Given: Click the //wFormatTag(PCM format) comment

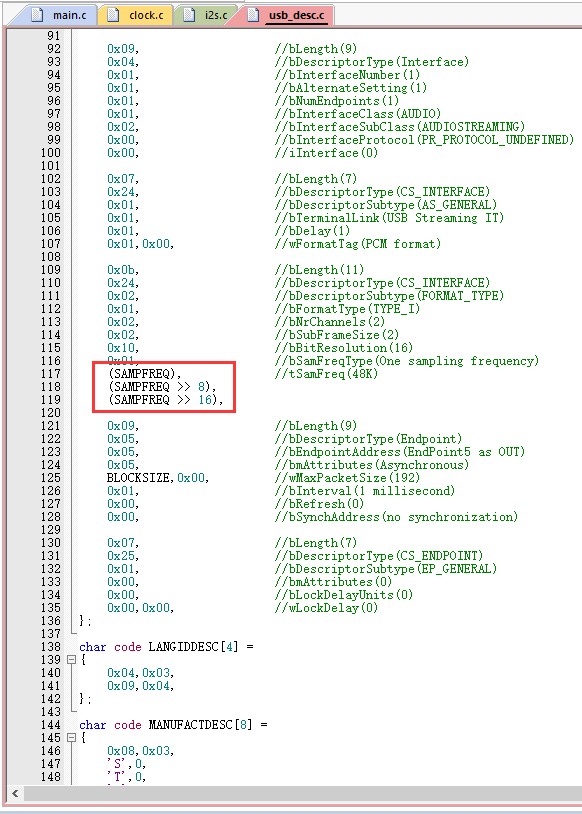Looking at the screenshot, I should coord(358,243).
